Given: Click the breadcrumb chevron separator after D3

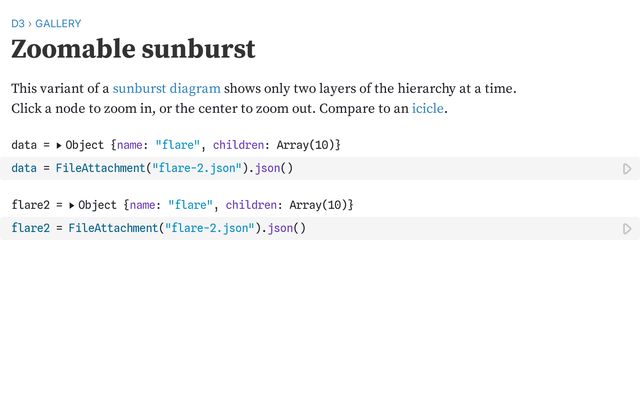Looking at the screenshot, I should click(29, 23).
